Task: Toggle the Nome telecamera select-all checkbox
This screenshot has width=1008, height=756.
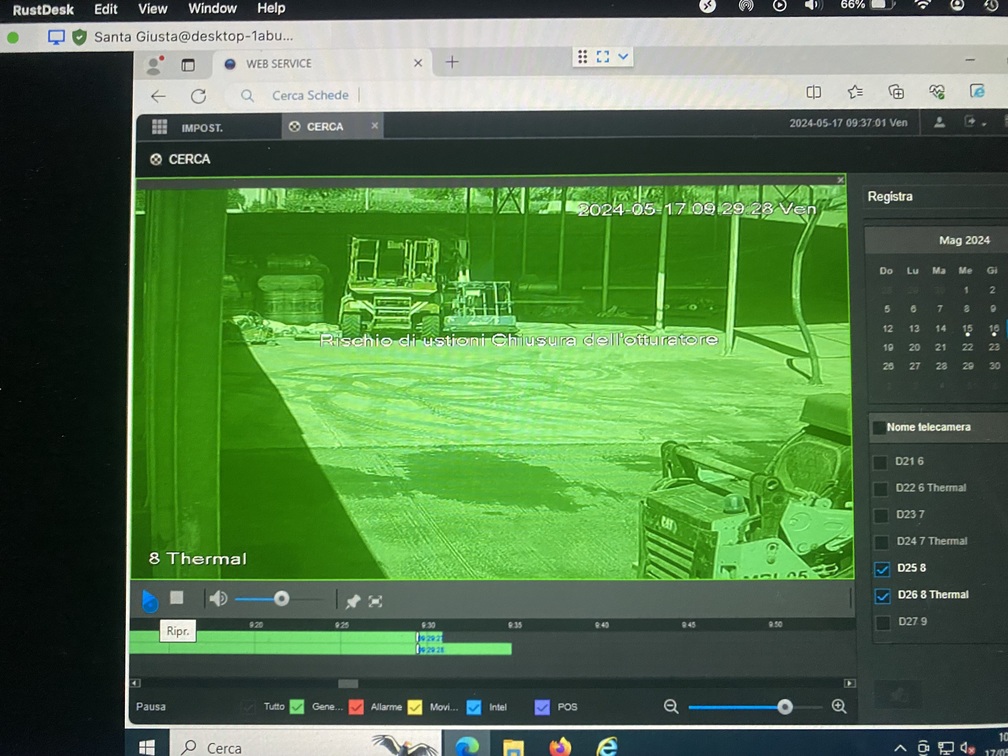Action: (879, 428)
